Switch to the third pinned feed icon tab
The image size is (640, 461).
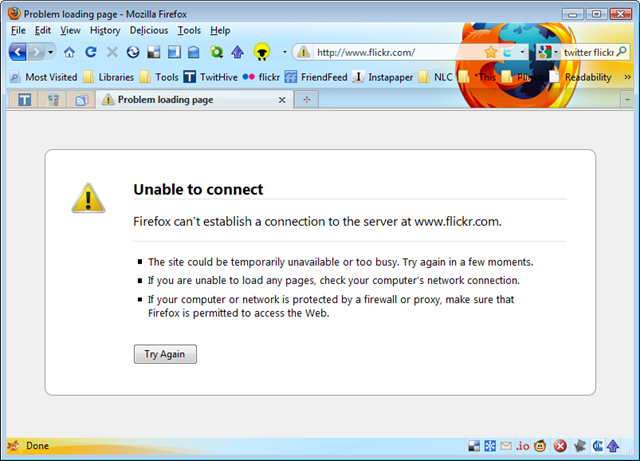82,100
